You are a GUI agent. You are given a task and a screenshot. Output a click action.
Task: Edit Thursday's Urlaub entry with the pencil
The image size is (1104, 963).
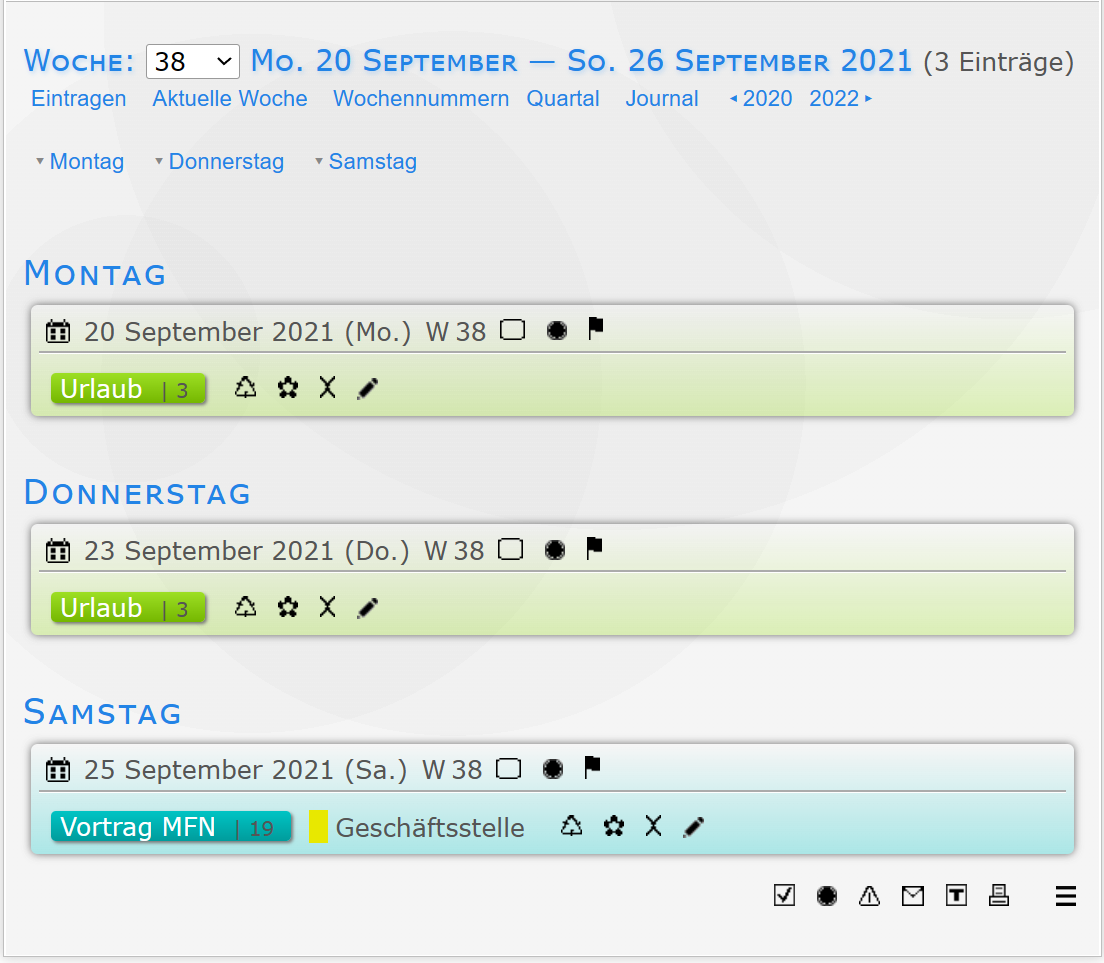click(x=368, y=607)
